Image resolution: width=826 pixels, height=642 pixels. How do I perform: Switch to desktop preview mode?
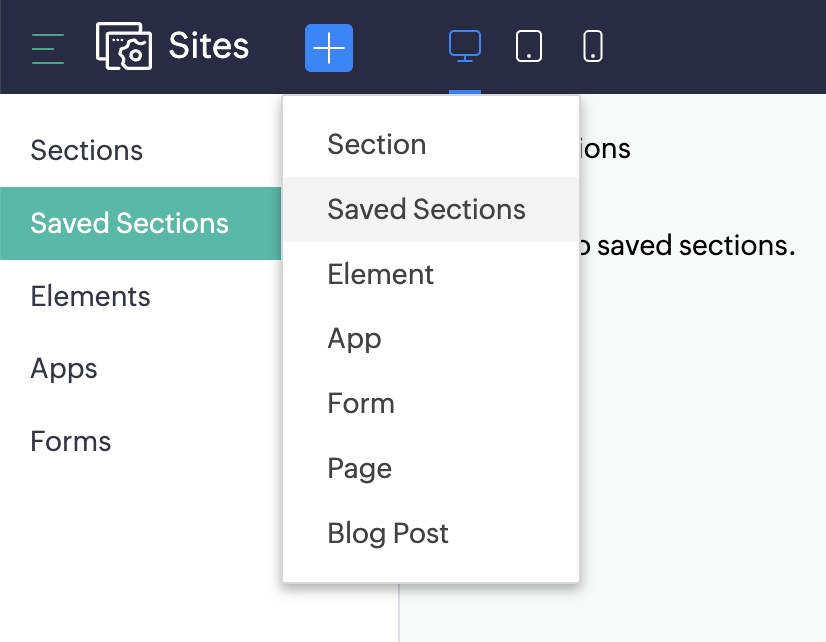tap(465, 46)
